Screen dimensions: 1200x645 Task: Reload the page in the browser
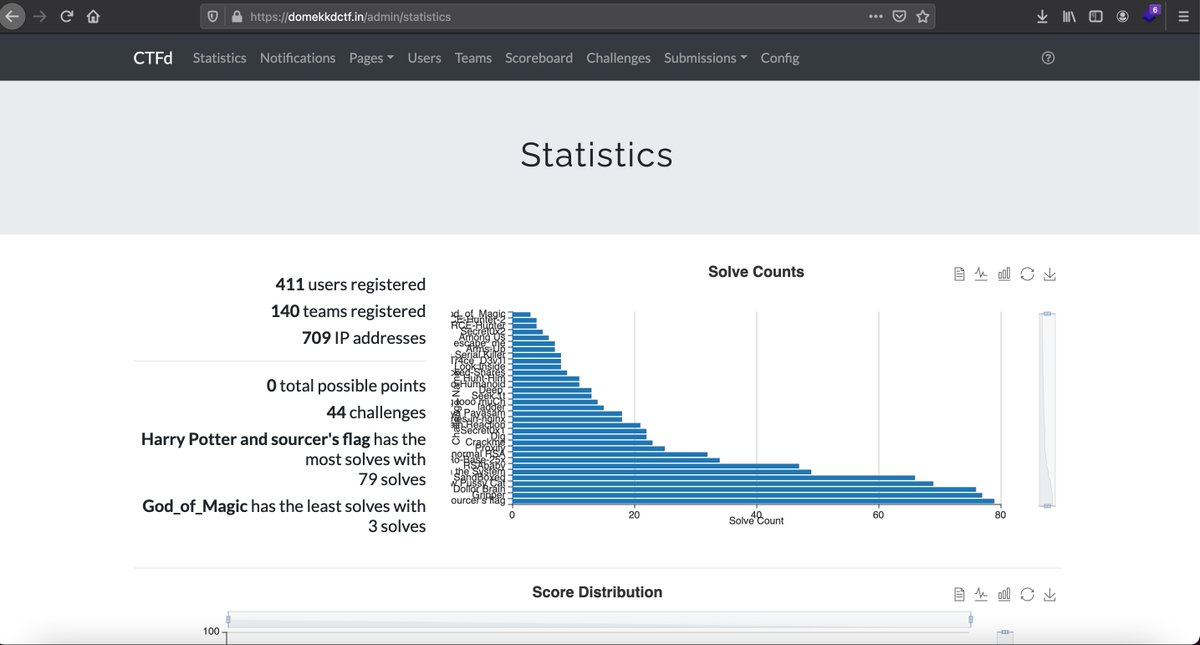pyautogui.click(x=66, y=16)
